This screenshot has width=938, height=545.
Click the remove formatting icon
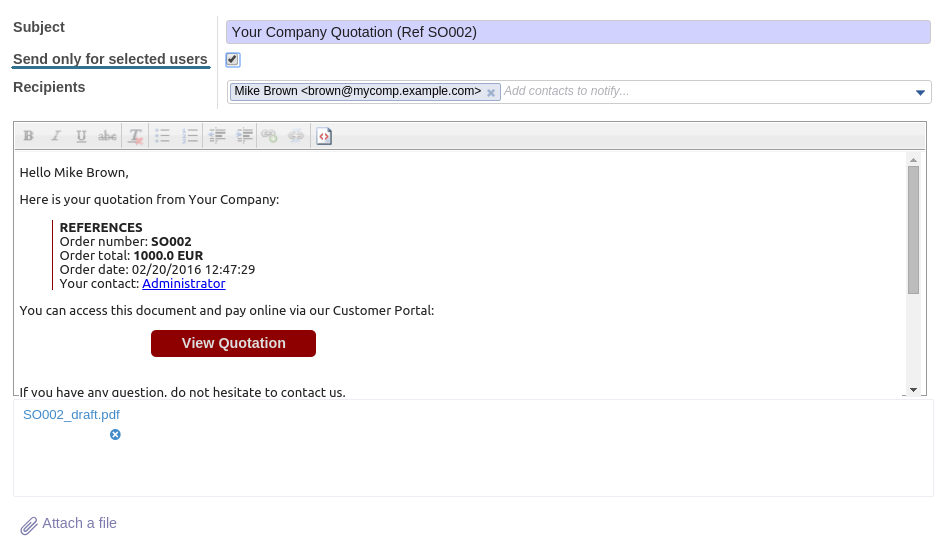tap(136, 136)
